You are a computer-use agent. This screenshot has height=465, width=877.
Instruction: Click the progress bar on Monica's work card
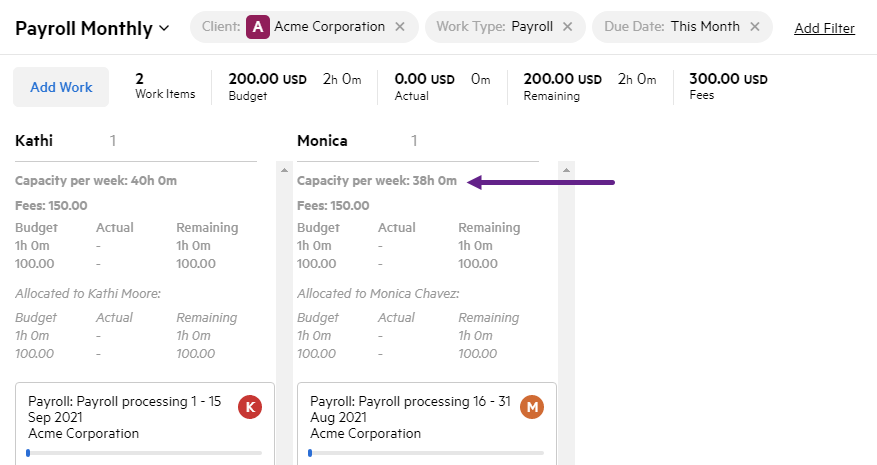pyautogui.click(x=427, y=453)
